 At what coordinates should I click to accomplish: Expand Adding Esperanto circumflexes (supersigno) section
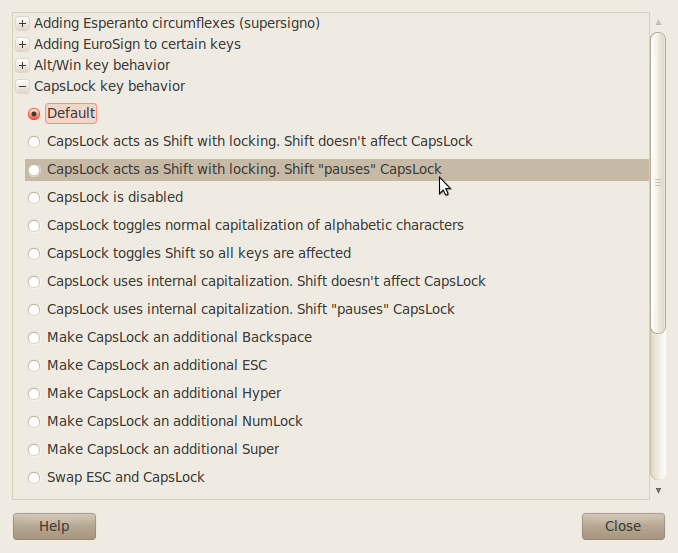(x=23, y=22)
